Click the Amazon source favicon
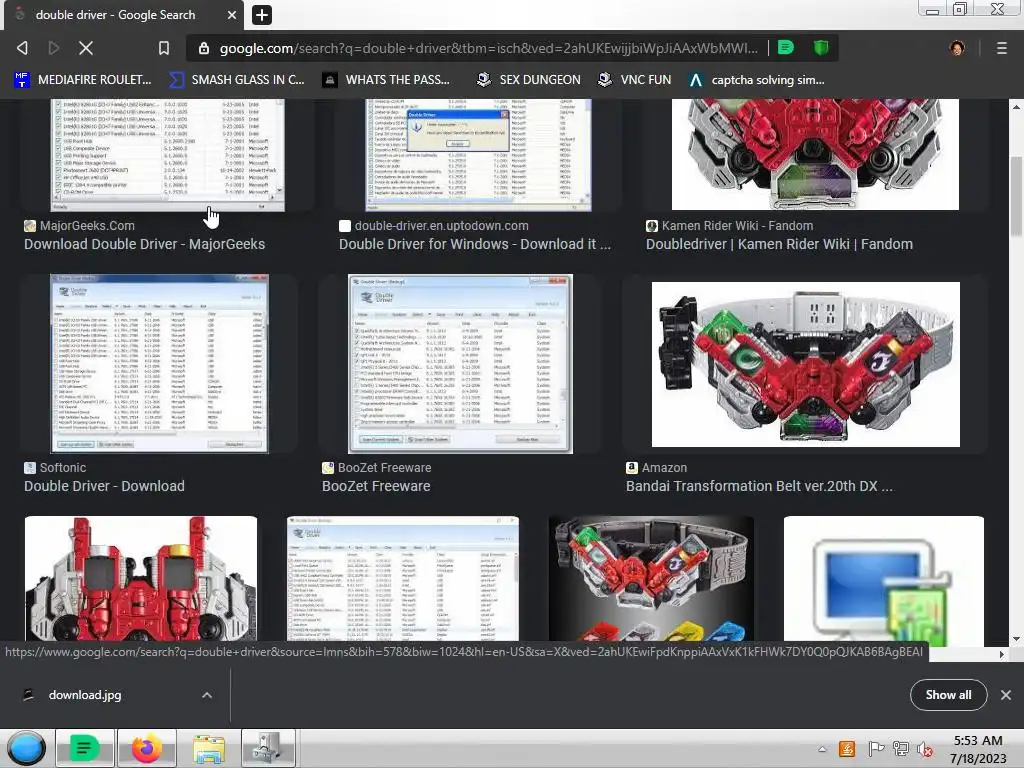 632,468
